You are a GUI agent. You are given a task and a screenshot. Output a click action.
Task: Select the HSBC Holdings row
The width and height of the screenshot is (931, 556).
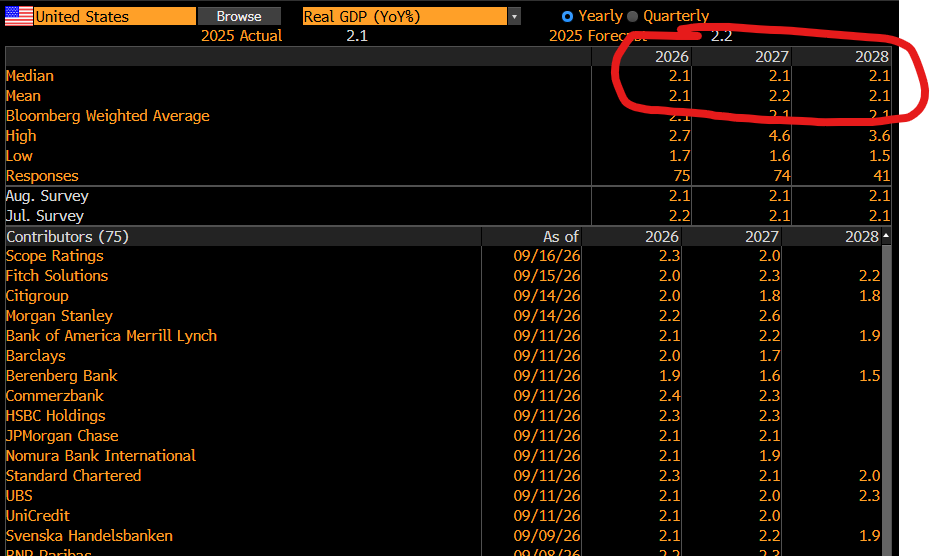443,416
